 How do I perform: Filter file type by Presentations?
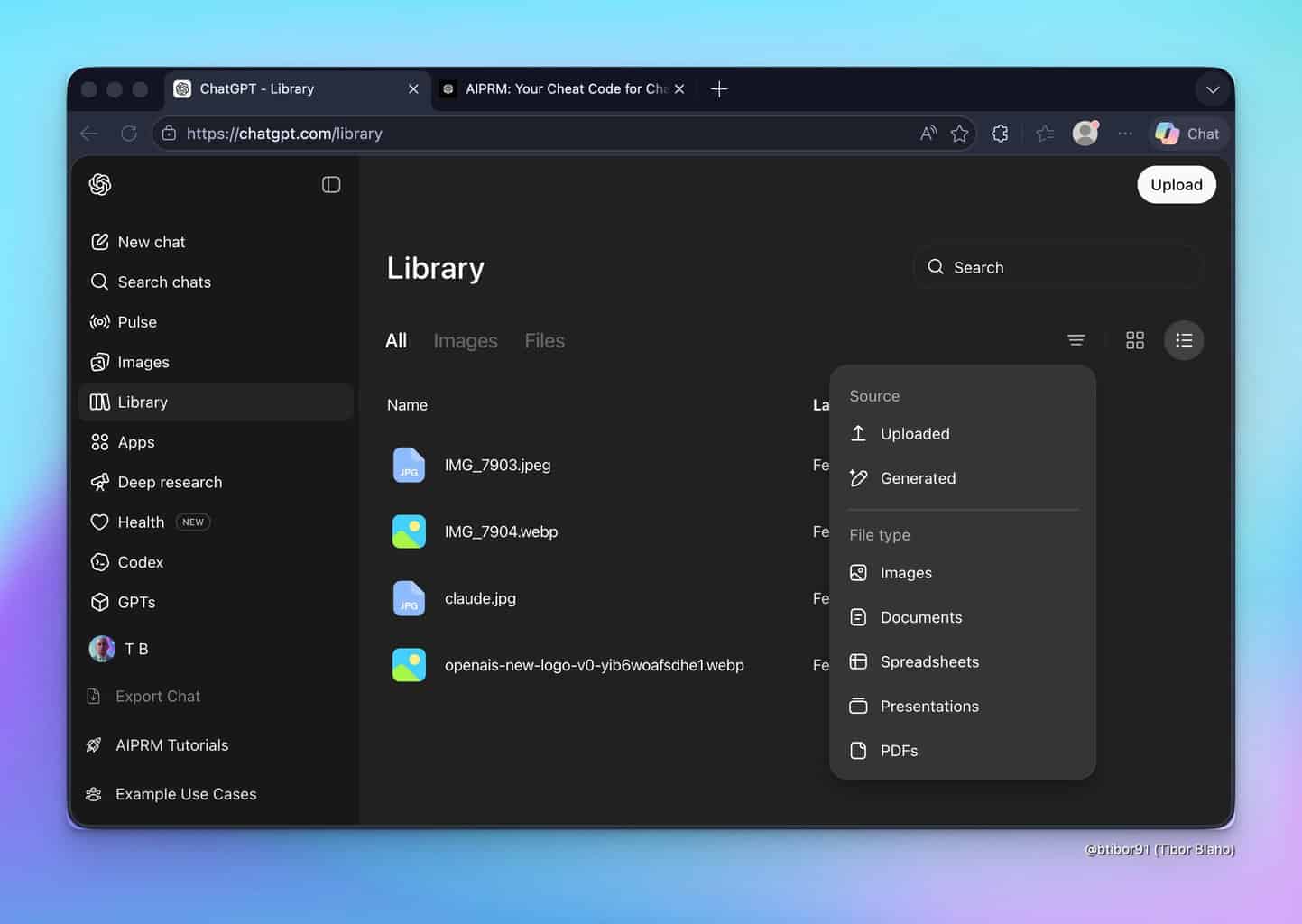[963, 706]
